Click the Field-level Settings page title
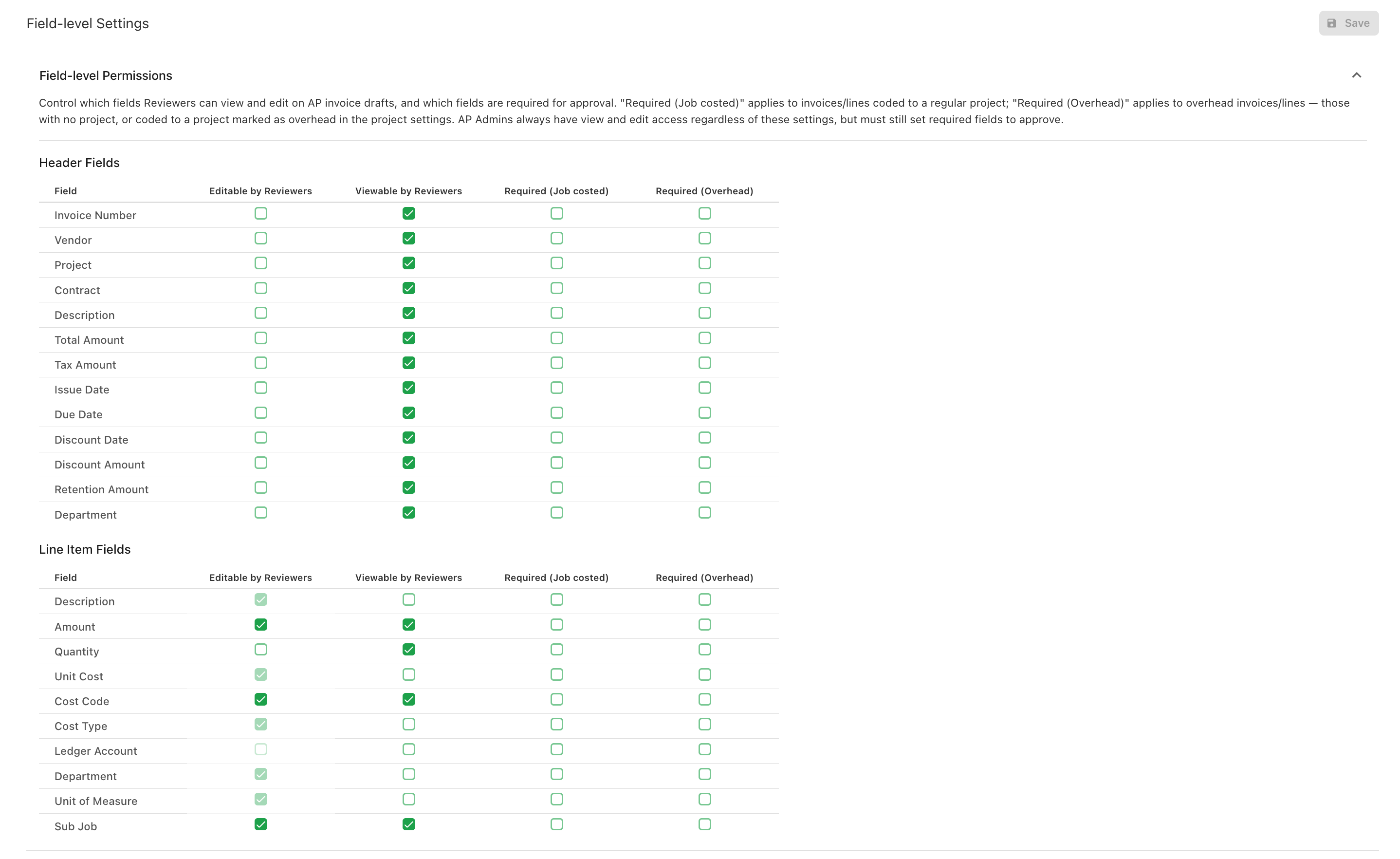Viewport: 1400px width, 859px height. (x=88, y=23)
